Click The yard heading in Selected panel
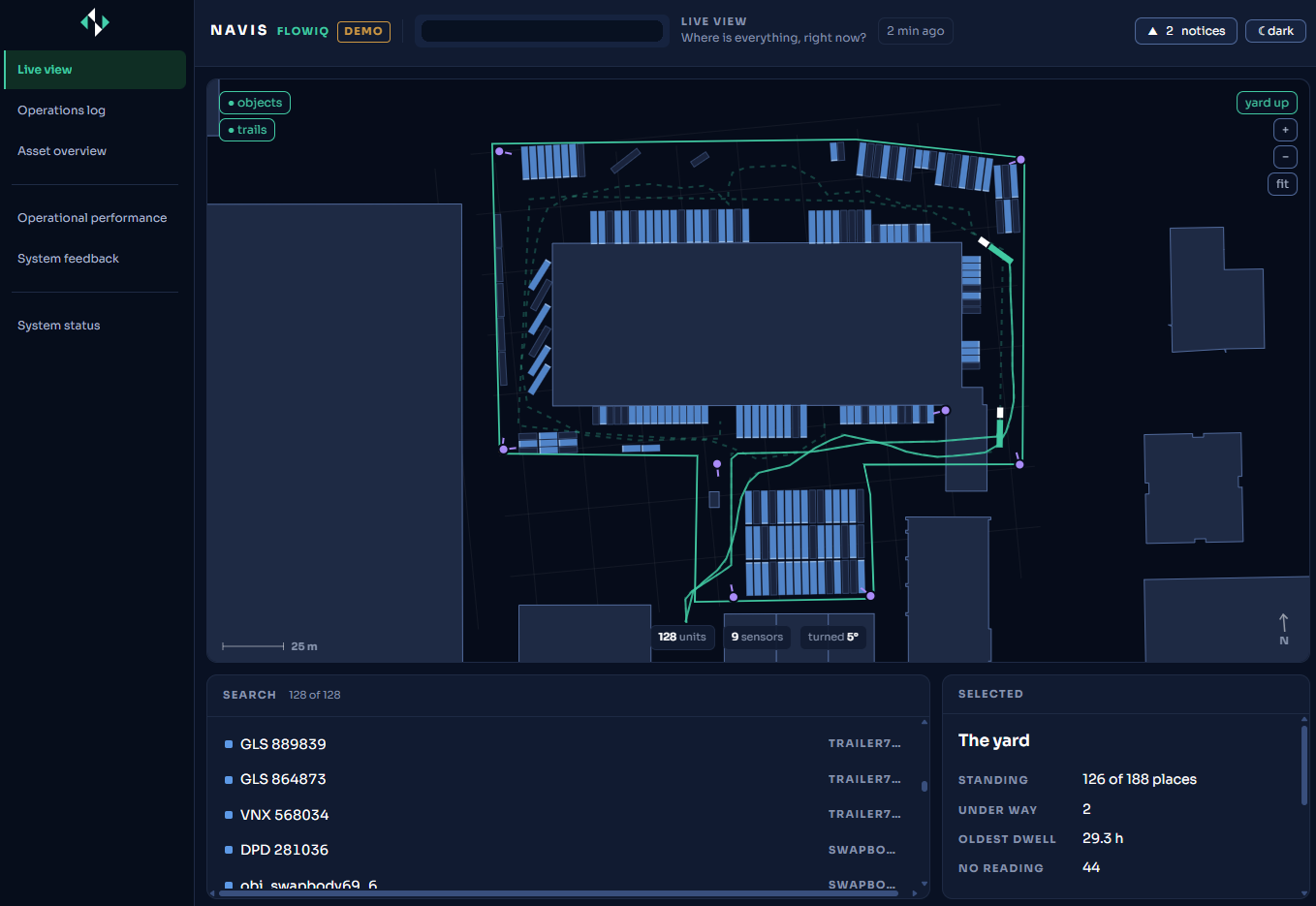 [x=994, y=740]
